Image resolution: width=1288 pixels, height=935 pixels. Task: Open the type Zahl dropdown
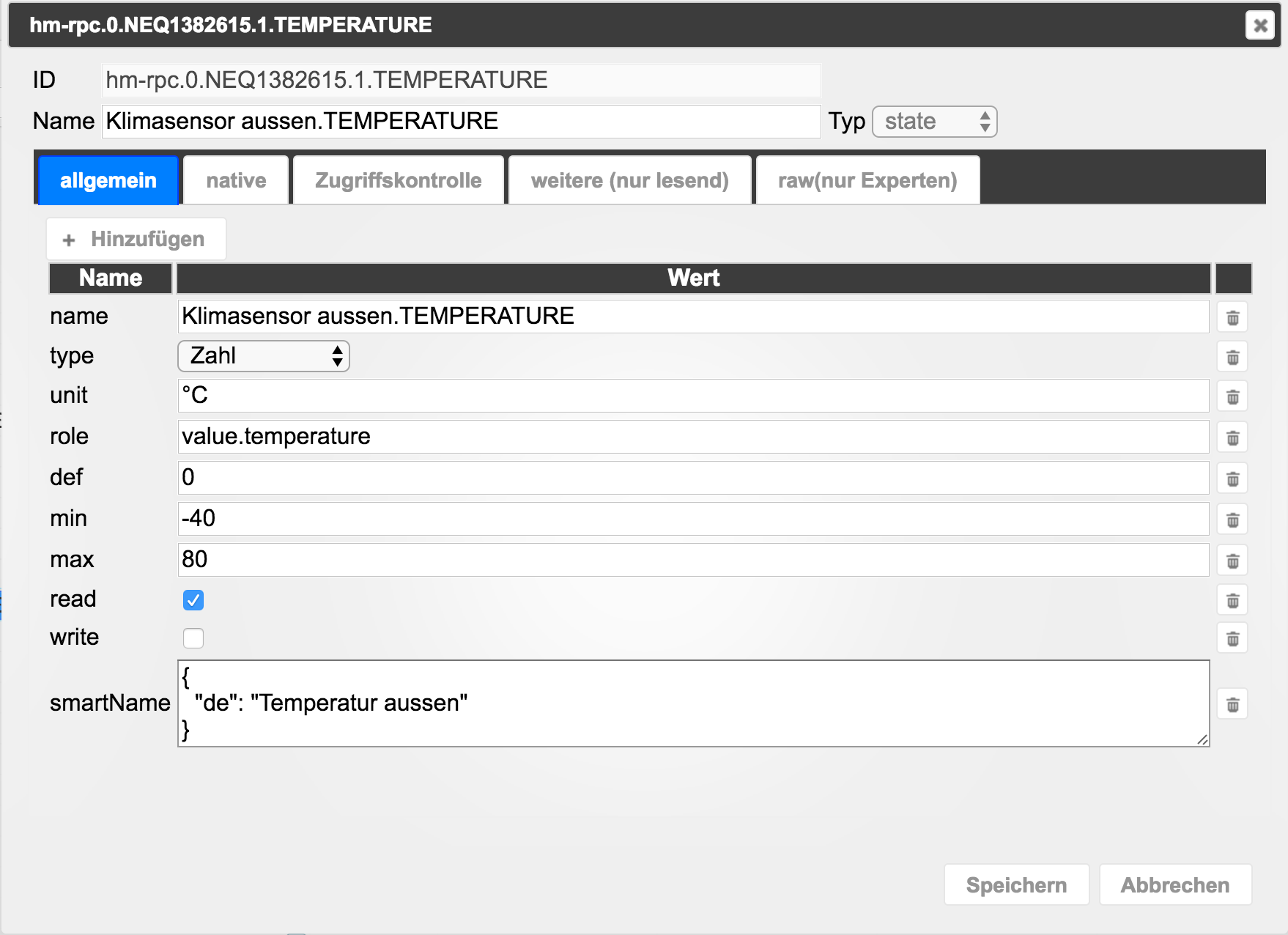pyautogui.click(x=264, y=356)
